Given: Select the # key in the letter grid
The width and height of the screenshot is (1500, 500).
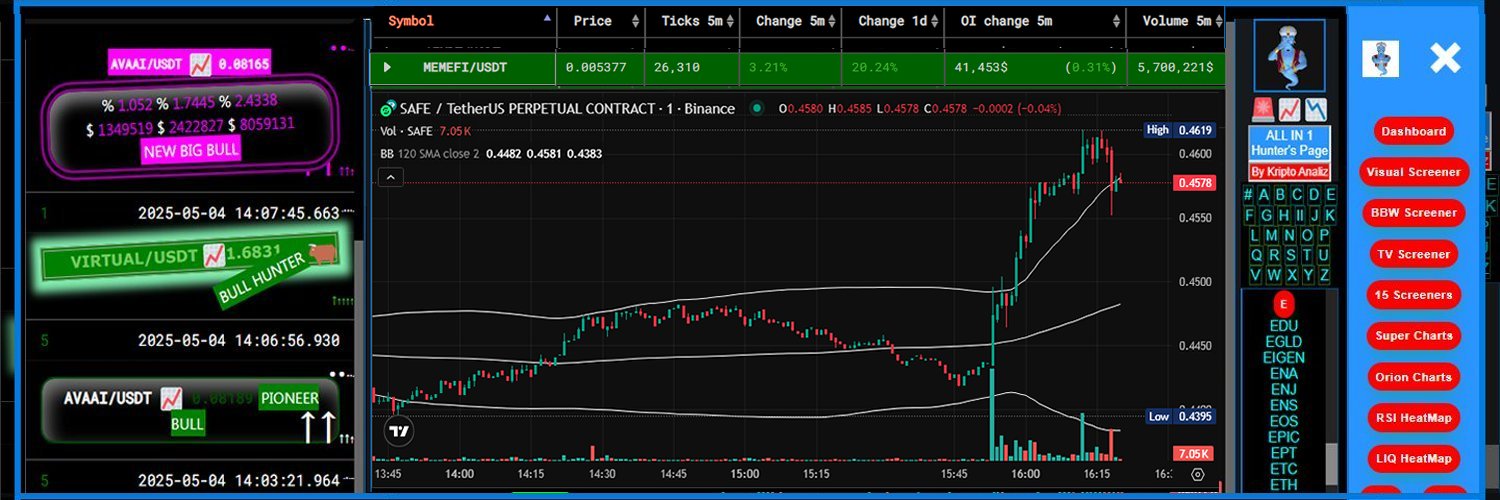Looking at the screenshot, I should [1248, 195].
